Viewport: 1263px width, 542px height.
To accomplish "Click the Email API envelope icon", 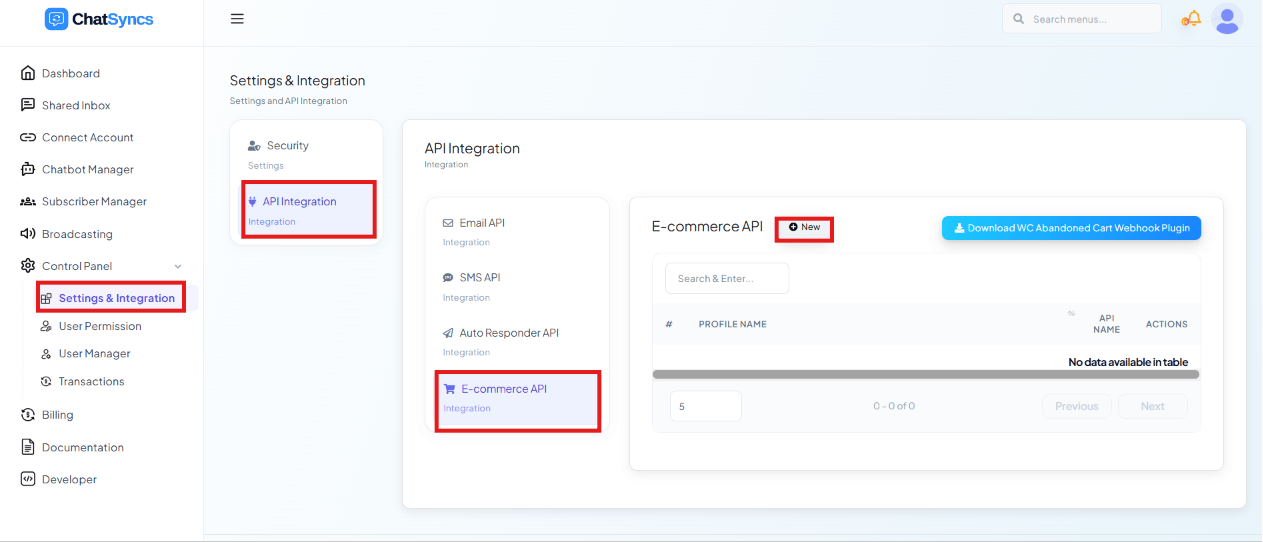I will pos(448,223).
